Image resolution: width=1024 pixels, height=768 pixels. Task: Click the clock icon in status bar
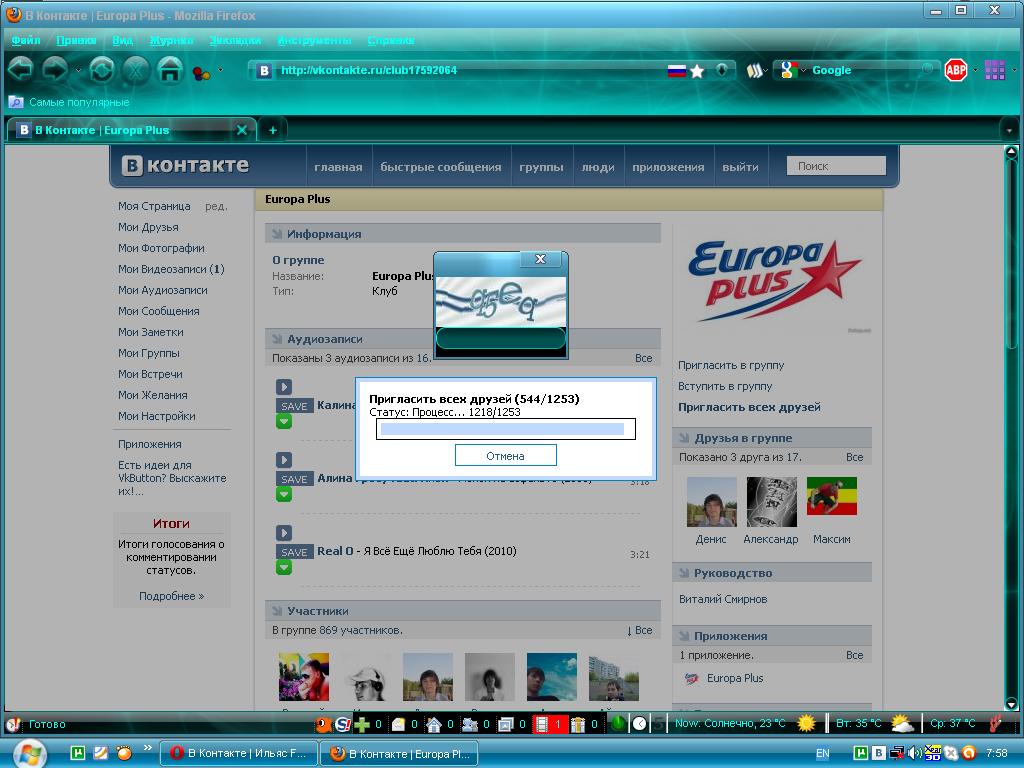pyautogui.click(x=639, y=724)
